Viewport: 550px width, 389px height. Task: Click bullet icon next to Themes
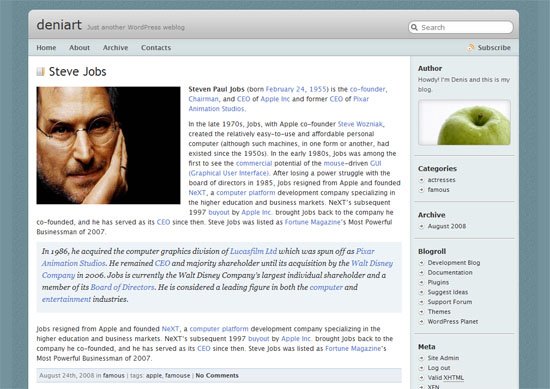tap(422, 312)
